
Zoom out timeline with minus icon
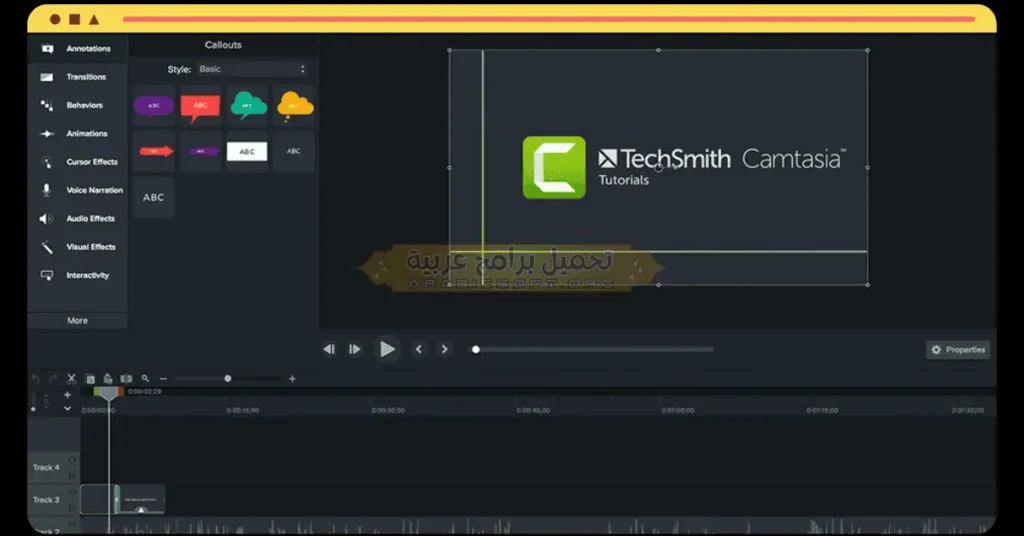[163, 379]
